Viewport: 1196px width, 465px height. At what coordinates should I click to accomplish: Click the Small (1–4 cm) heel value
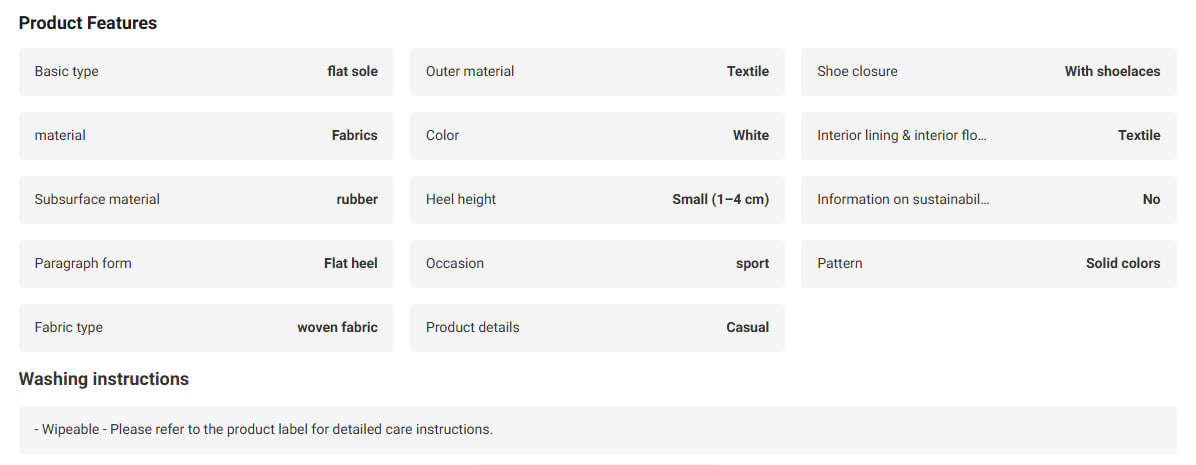720,200
